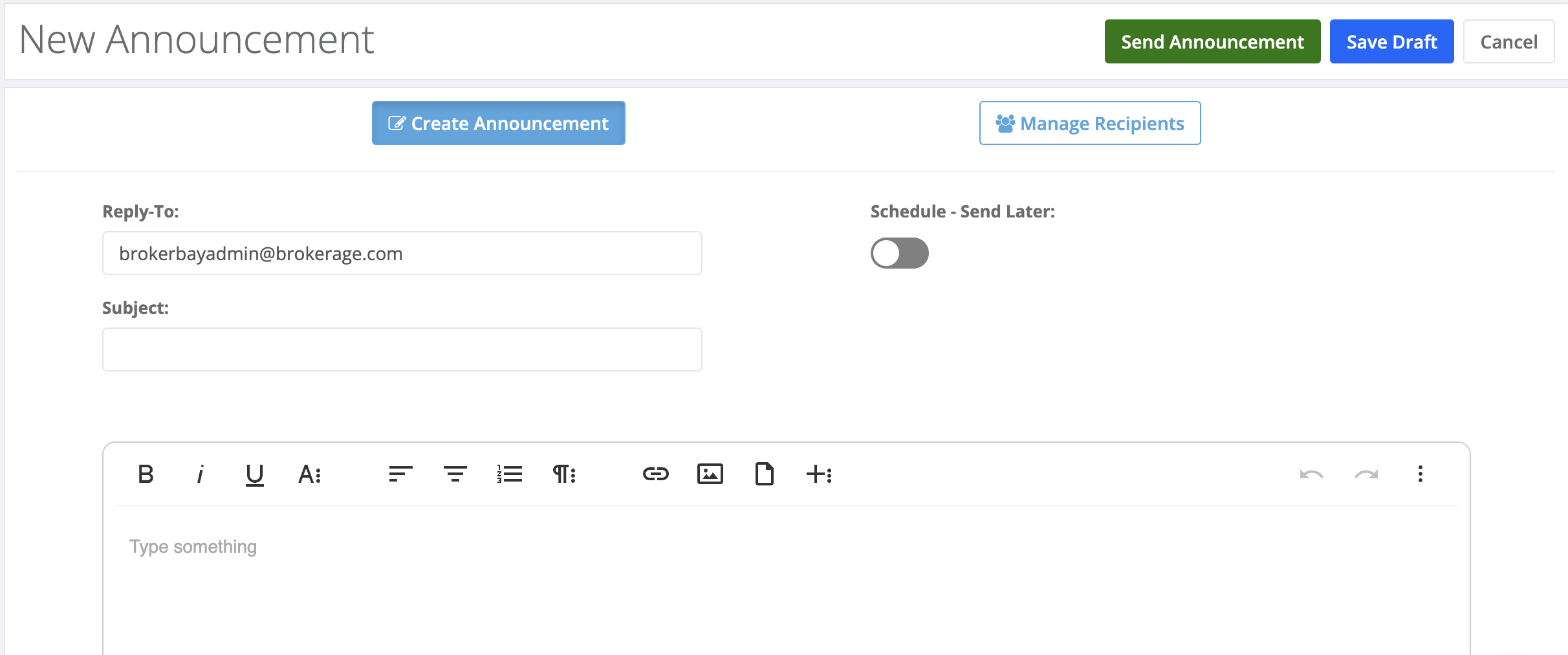Viewport: 1568px width, 655px height.
Task: Click the redo arrow in the editor
Action: coord(1366,474)
